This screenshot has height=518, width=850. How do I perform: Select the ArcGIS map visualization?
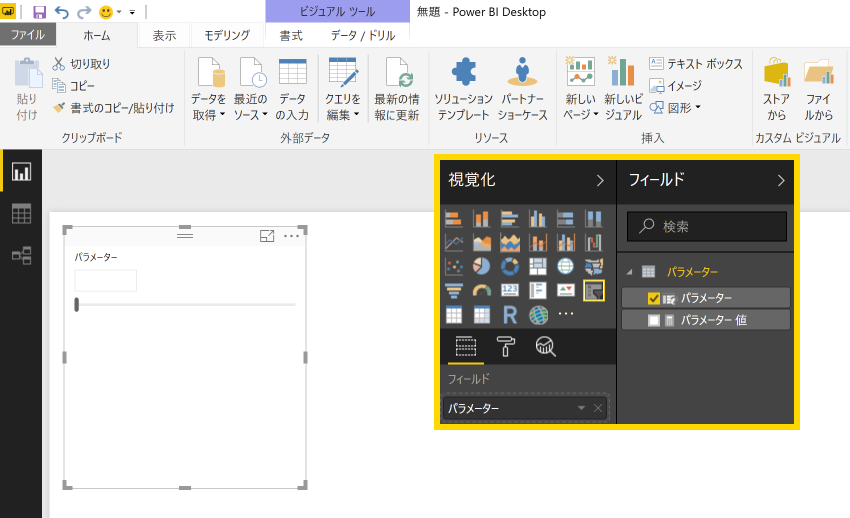(538, 315)
